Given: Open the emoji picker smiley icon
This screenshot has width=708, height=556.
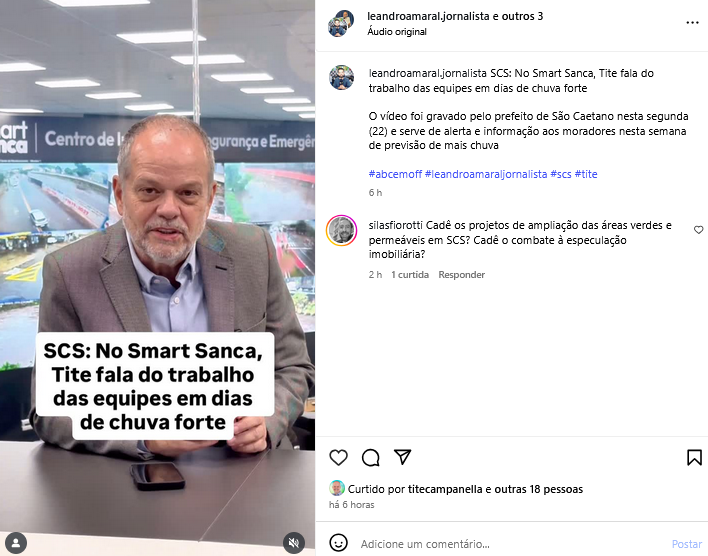Looking at the screenshot, I should [338, 543].
